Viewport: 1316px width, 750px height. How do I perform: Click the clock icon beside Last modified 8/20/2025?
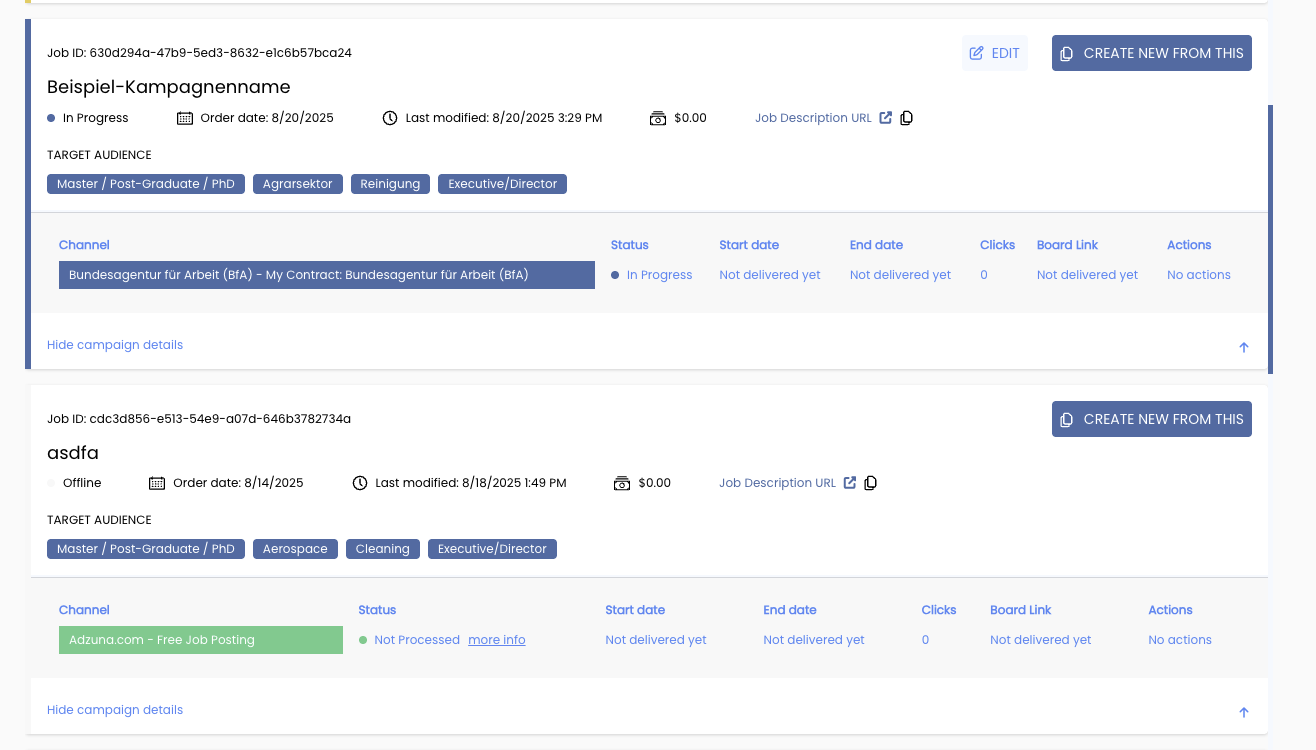pos(390,118)
